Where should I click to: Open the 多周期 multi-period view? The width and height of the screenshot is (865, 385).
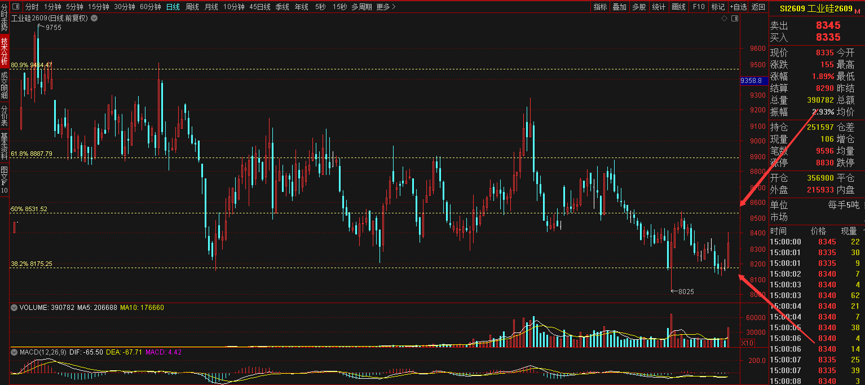(x=362, y=7)
